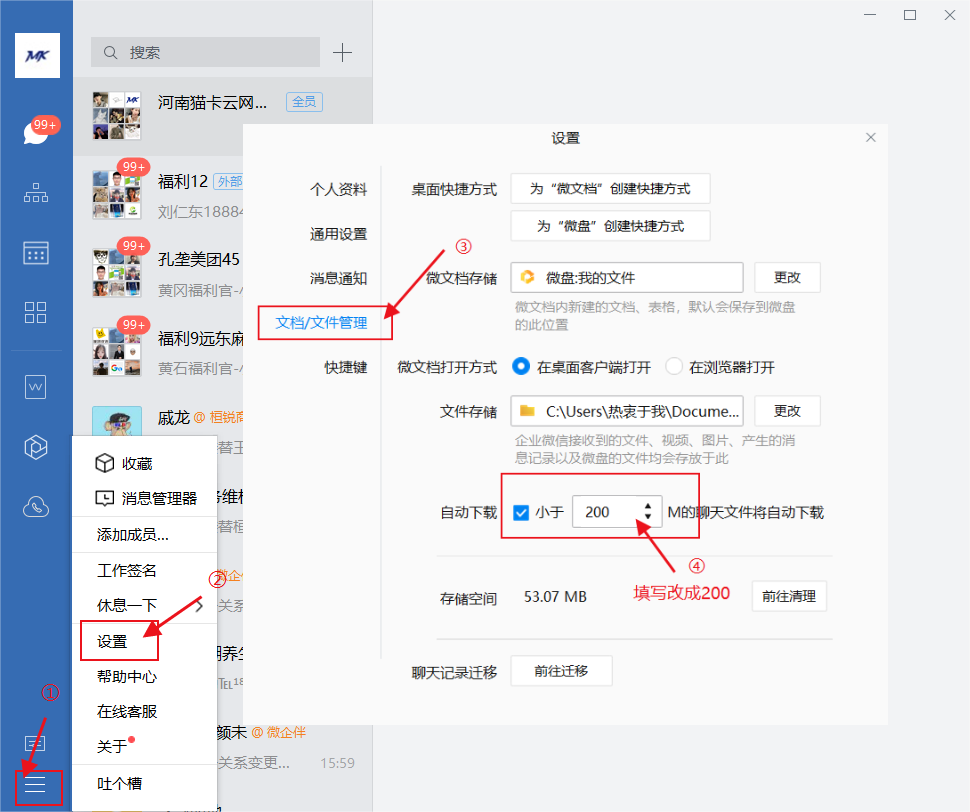Click 为"微文档"创建快捷方式 button

tap(610, 189)
